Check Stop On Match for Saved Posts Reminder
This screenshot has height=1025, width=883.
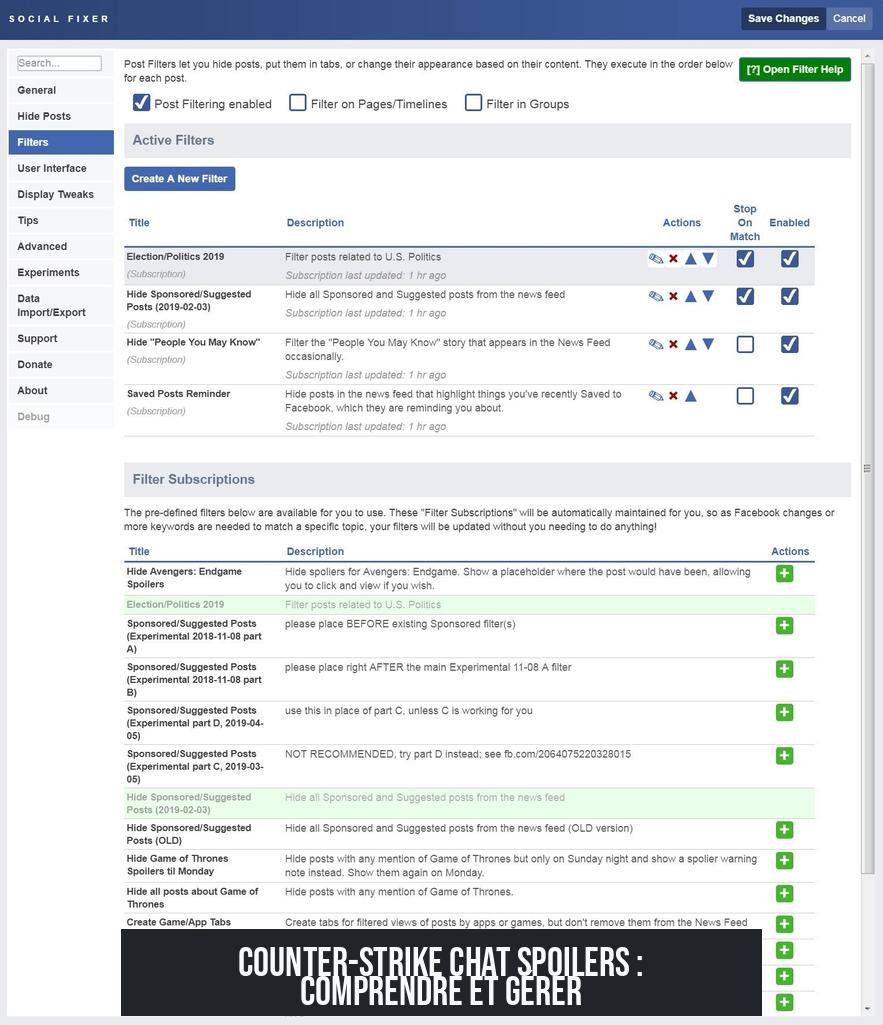tap(745, 396)
